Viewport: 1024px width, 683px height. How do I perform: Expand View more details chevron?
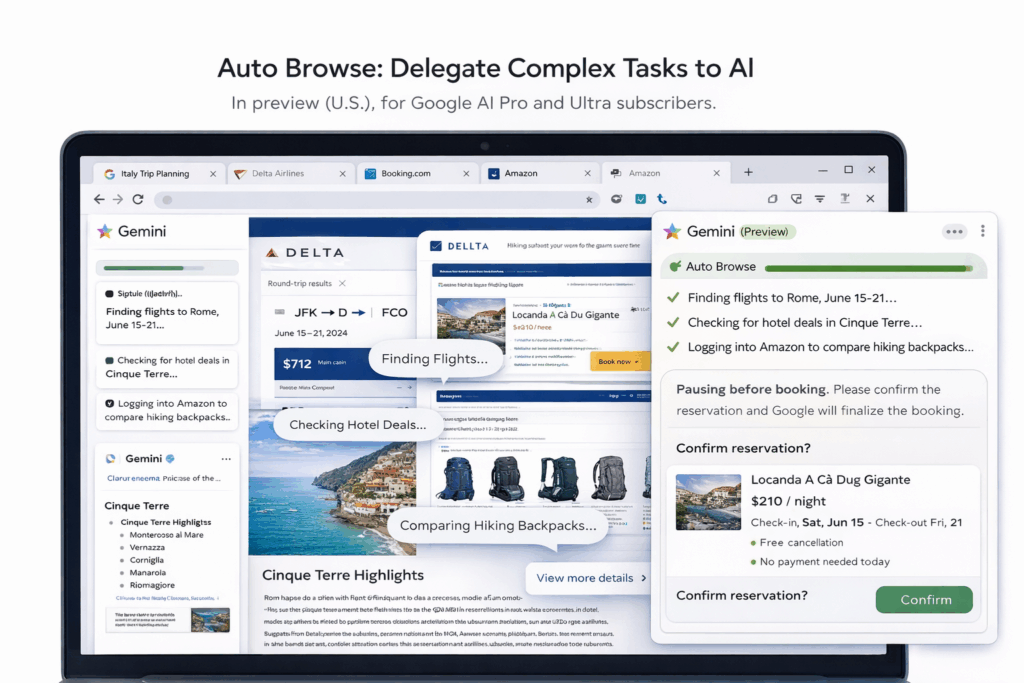point(643,578)
